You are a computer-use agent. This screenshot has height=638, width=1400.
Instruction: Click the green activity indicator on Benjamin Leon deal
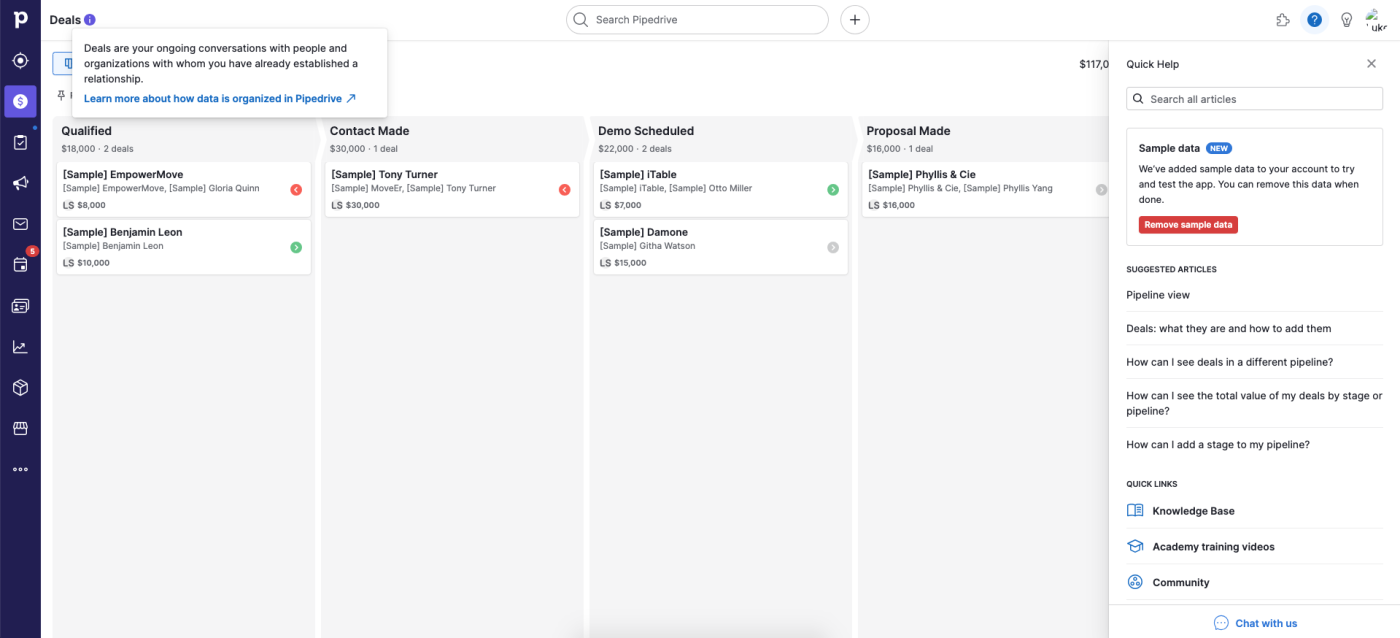[296, 247]
